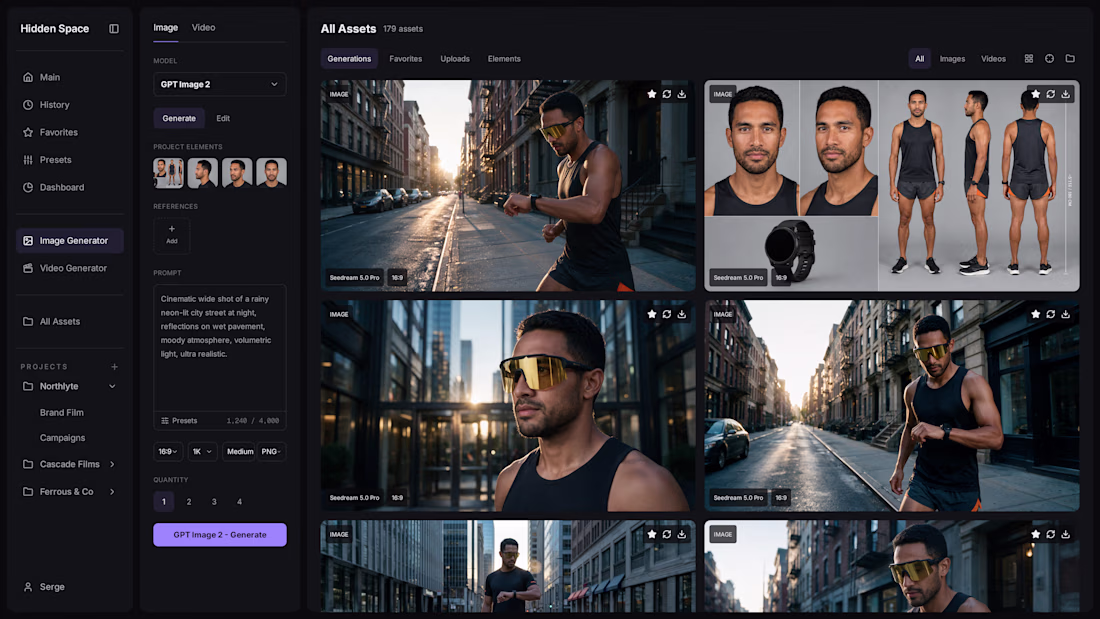
Task: Collapse the Northlyte project chevron
Action: coord(112,387)
